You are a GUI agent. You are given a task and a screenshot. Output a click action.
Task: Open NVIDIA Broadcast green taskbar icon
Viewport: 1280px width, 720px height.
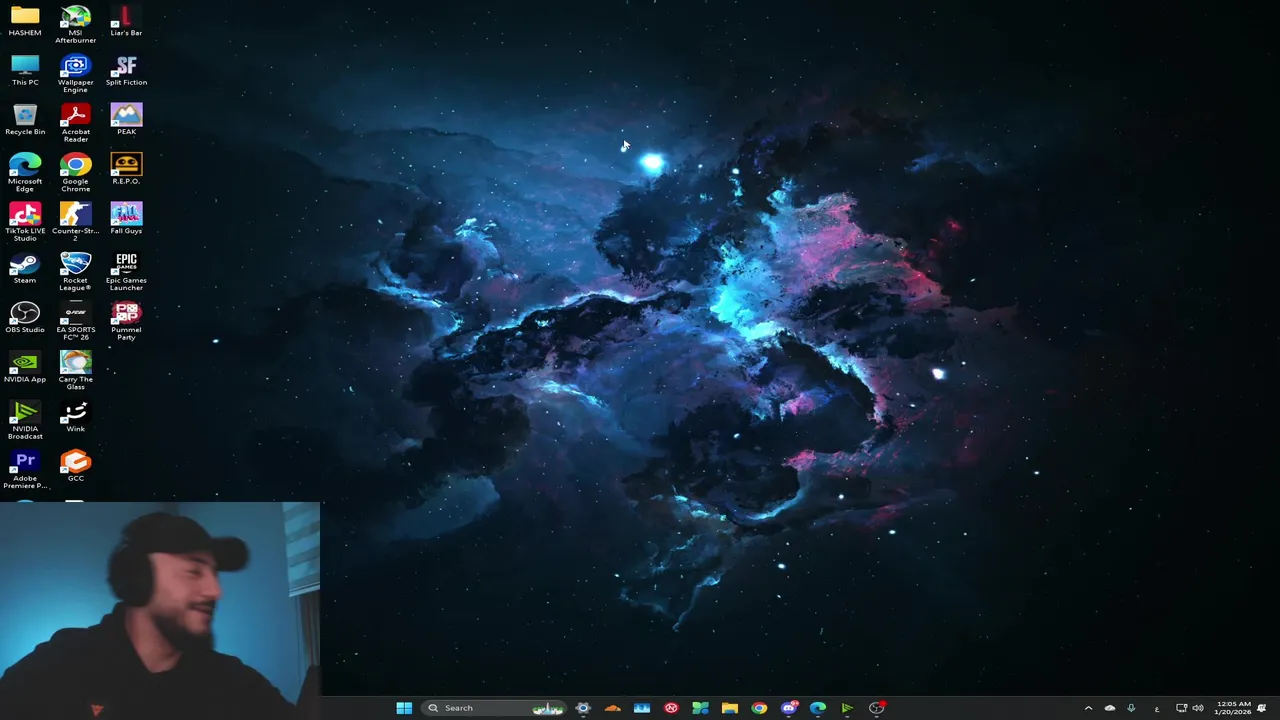847,708
